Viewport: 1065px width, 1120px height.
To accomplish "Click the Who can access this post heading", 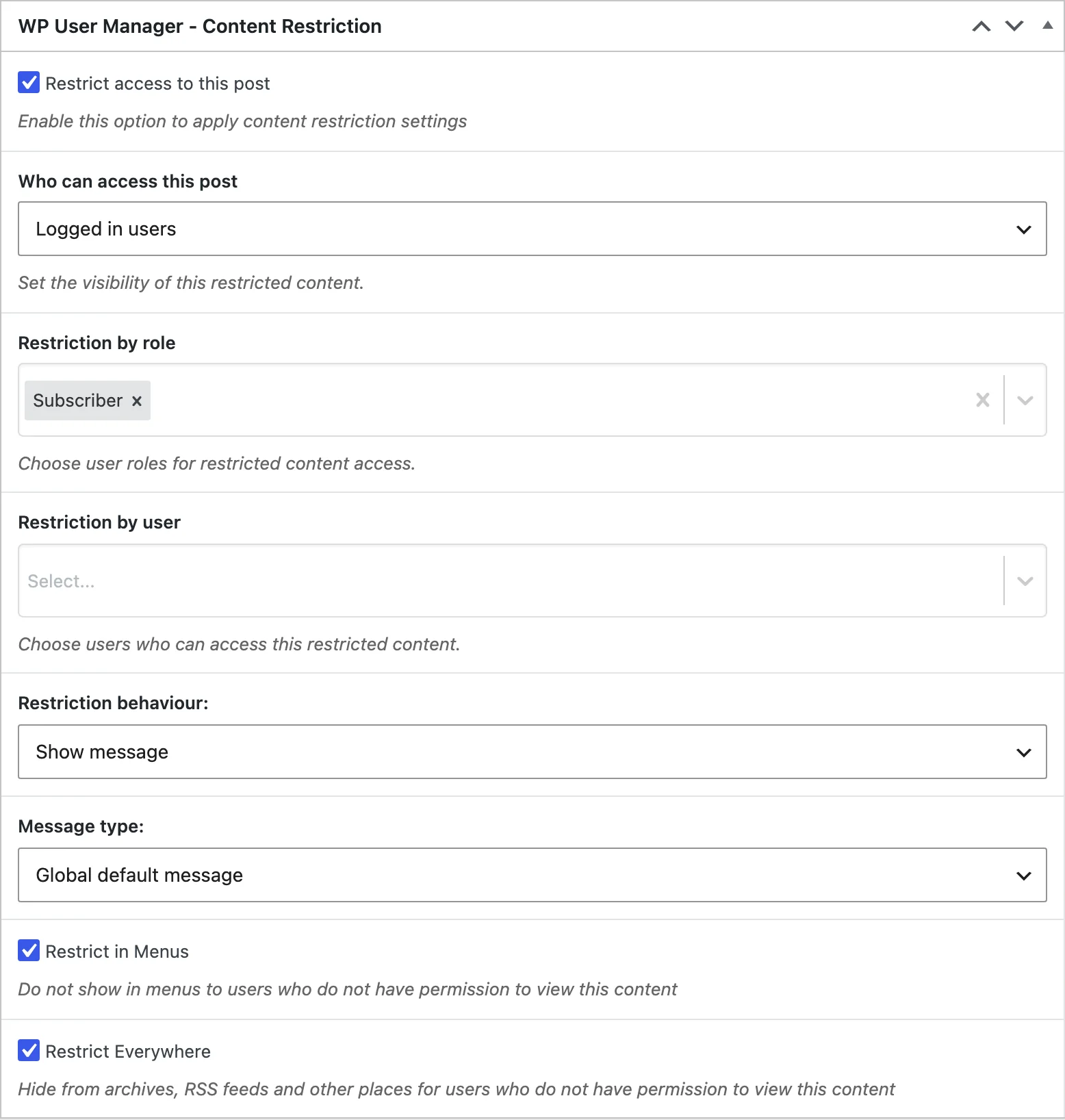I will [x=128, y=181].
